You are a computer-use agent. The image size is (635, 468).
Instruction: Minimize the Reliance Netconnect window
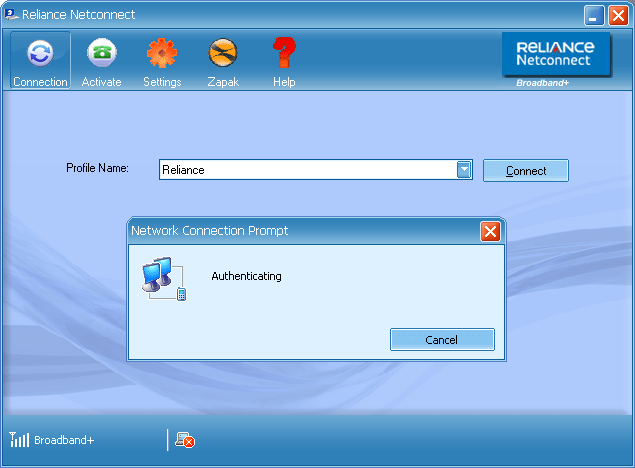pyautogui.click(x=594, y=16)
